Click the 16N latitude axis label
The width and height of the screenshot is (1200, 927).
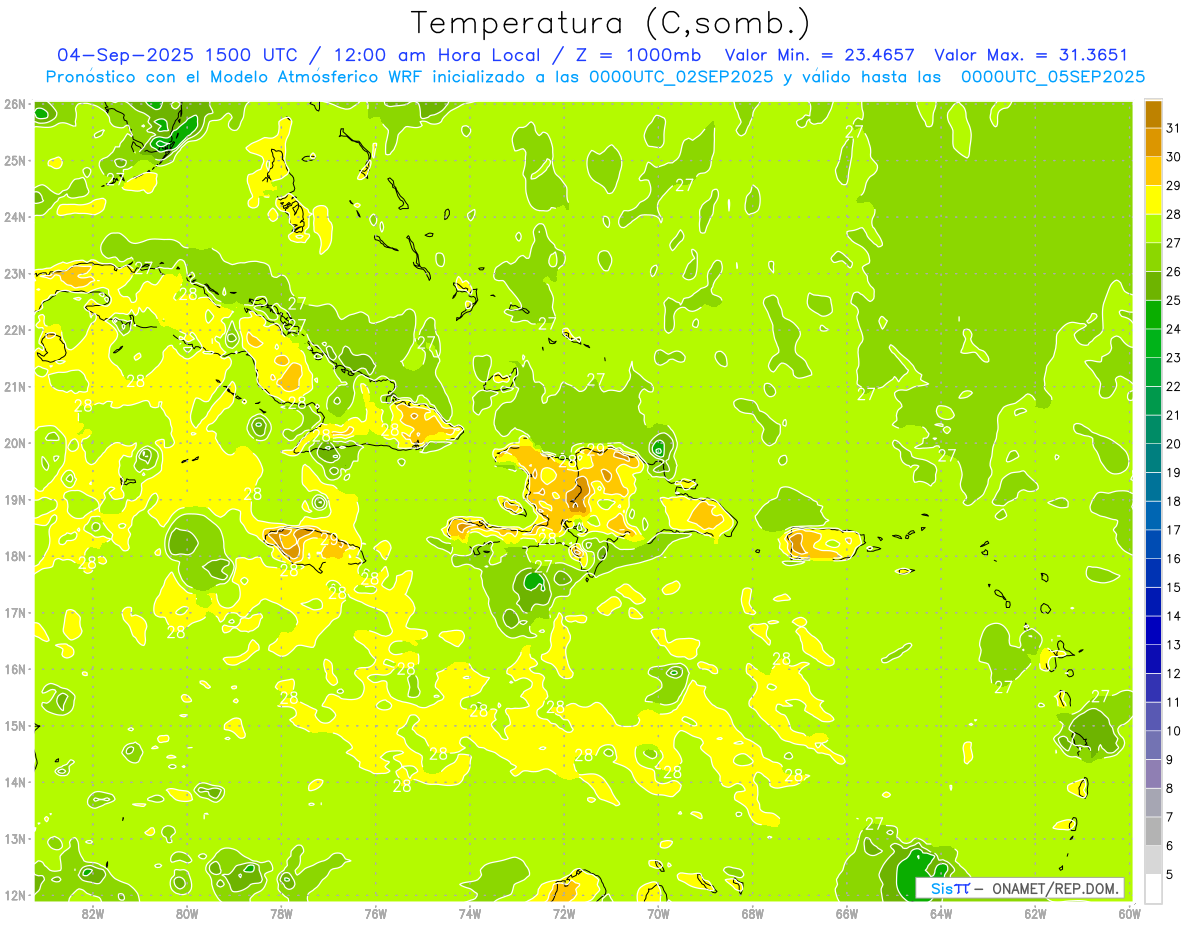[15, 669]
